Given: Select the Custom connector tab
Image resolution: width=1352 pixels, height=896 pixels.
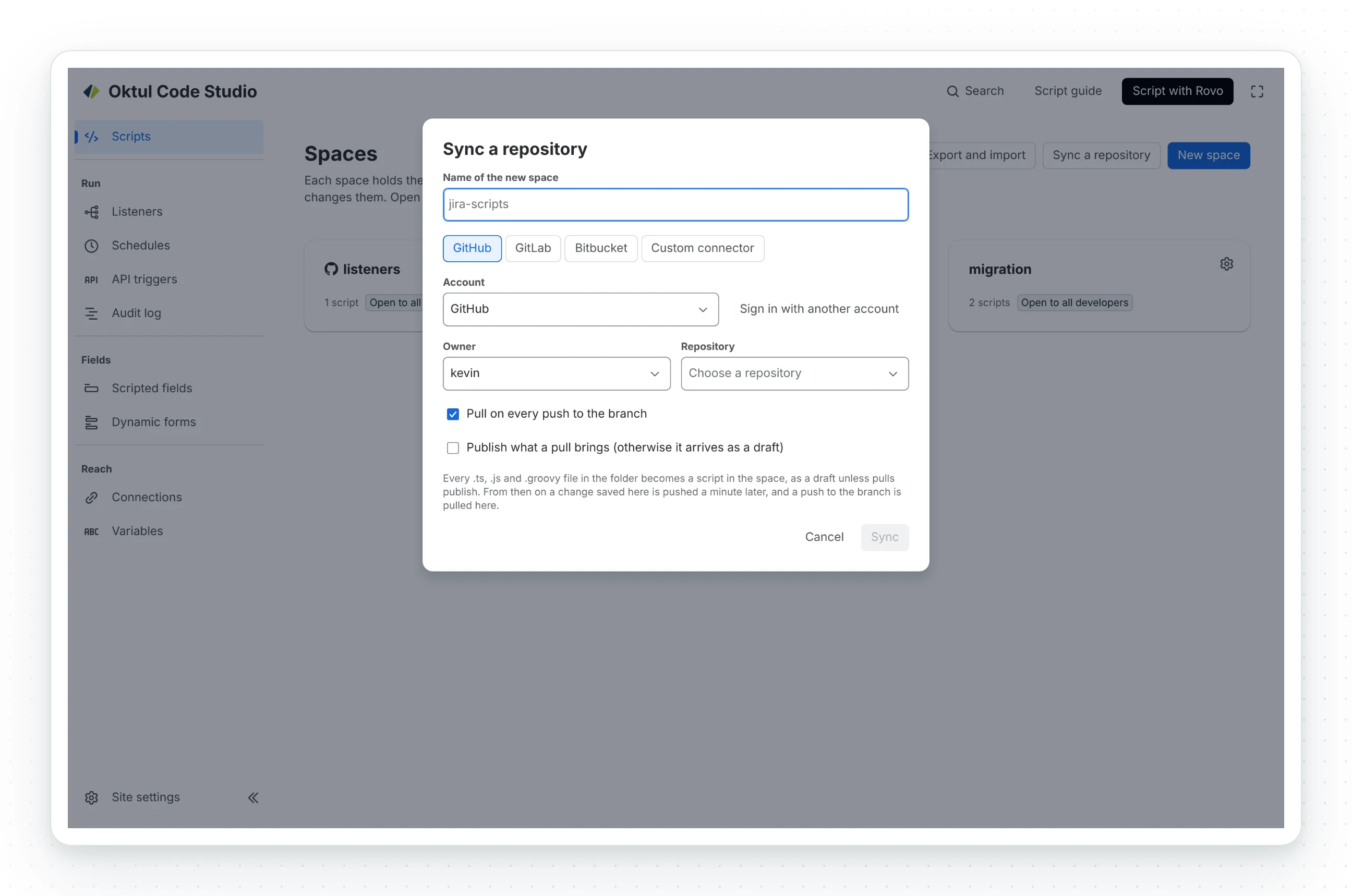Looking at the screenshot, I should pyautogui.click(x=703, y=249).
